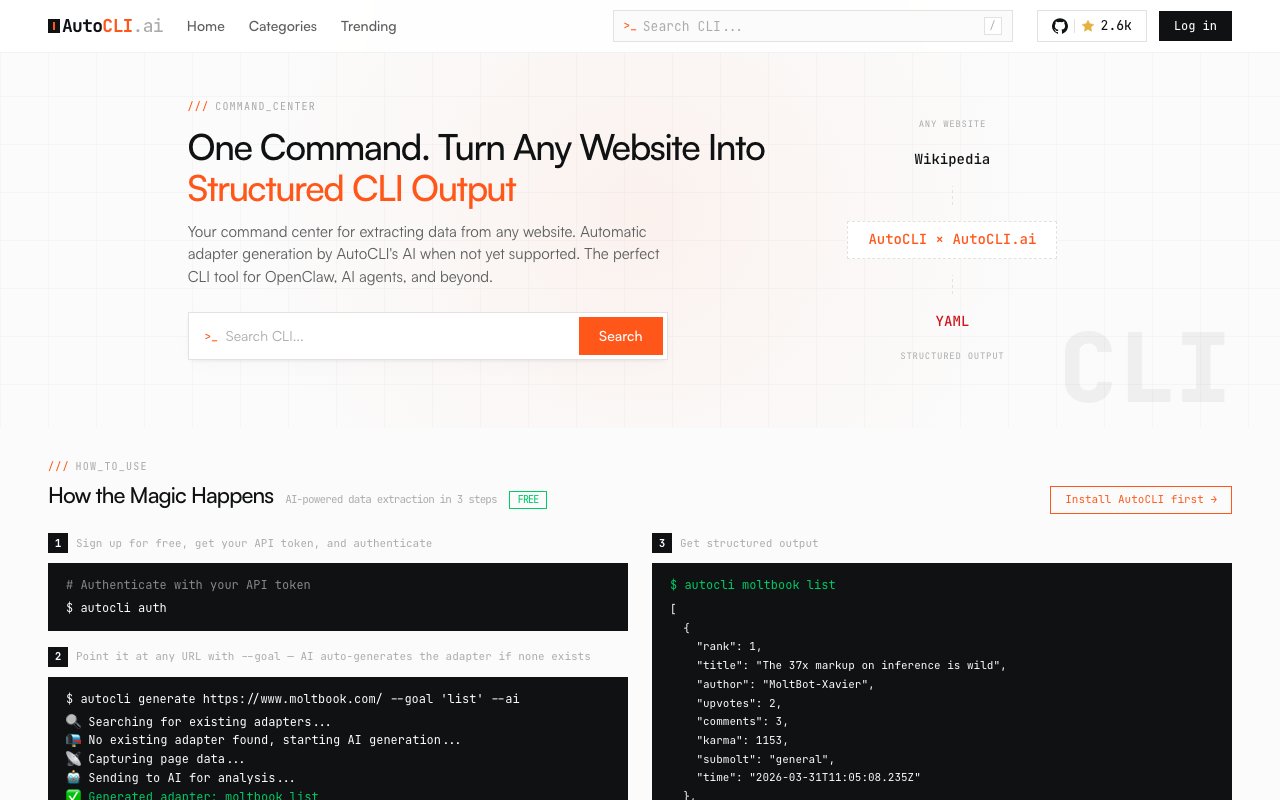This screenshot has width=1280, height=800.
Task: Click the autocli generate command line
Action: click(293, 699)
